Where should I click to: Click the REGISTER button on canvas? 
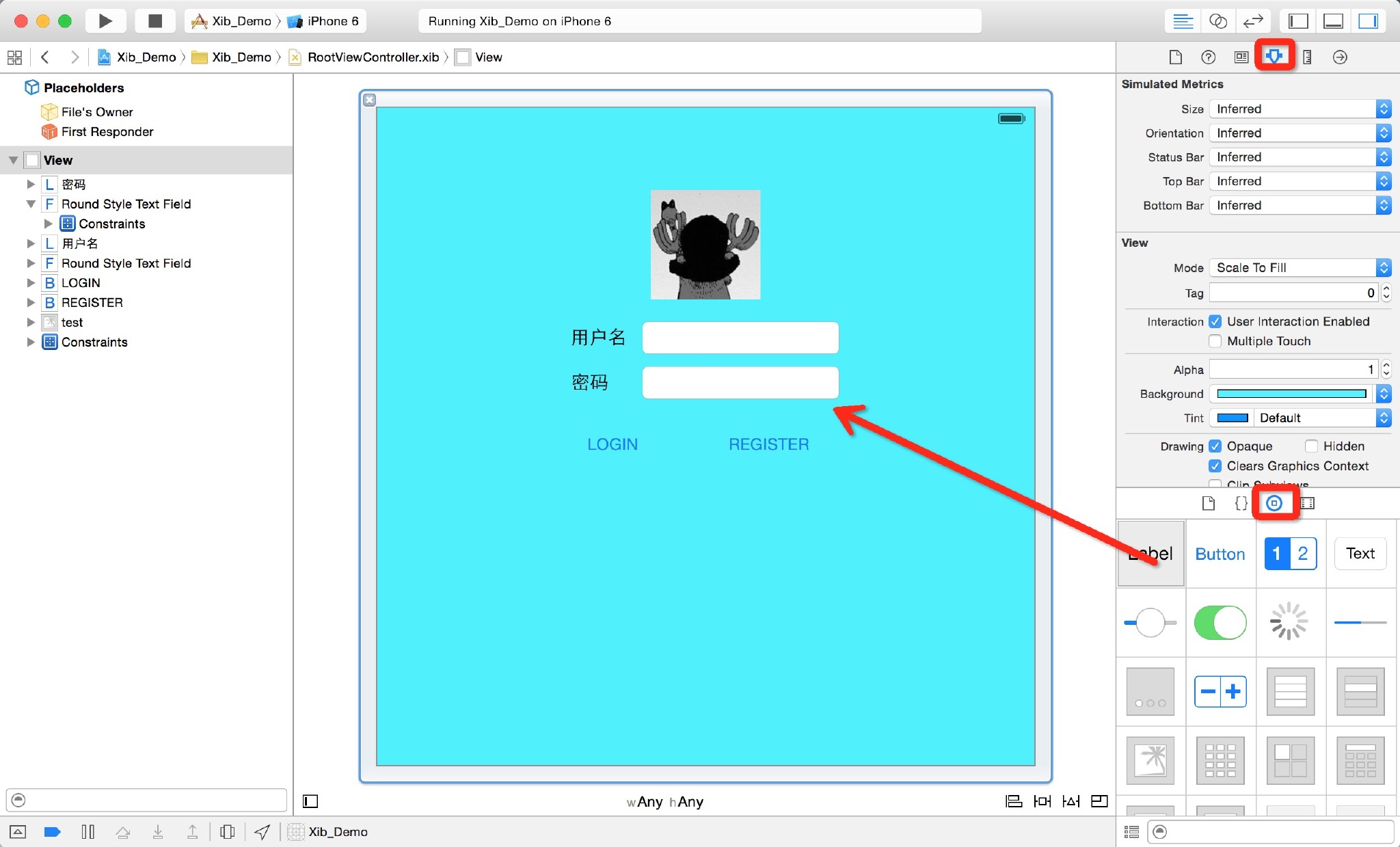coord(768,444)
